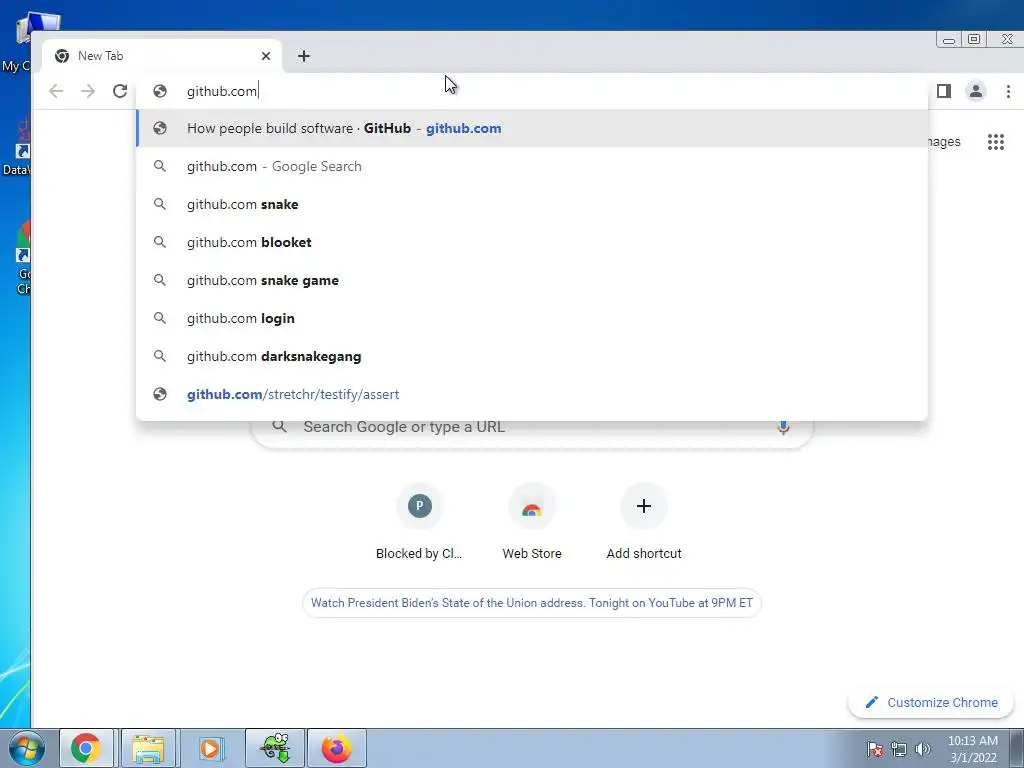Open the chameleon app on the taskbar
1024x768 pixels.
tap(275, 748)
